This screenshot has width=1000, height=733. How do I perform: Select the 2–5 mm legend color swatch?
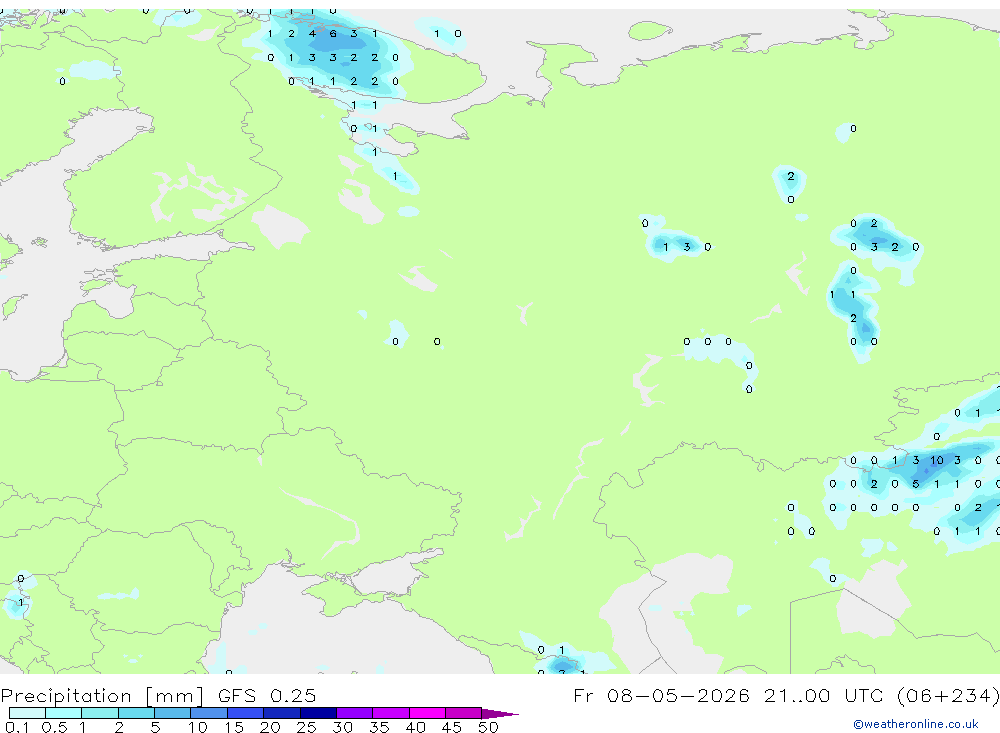click(x=136, y=713)
